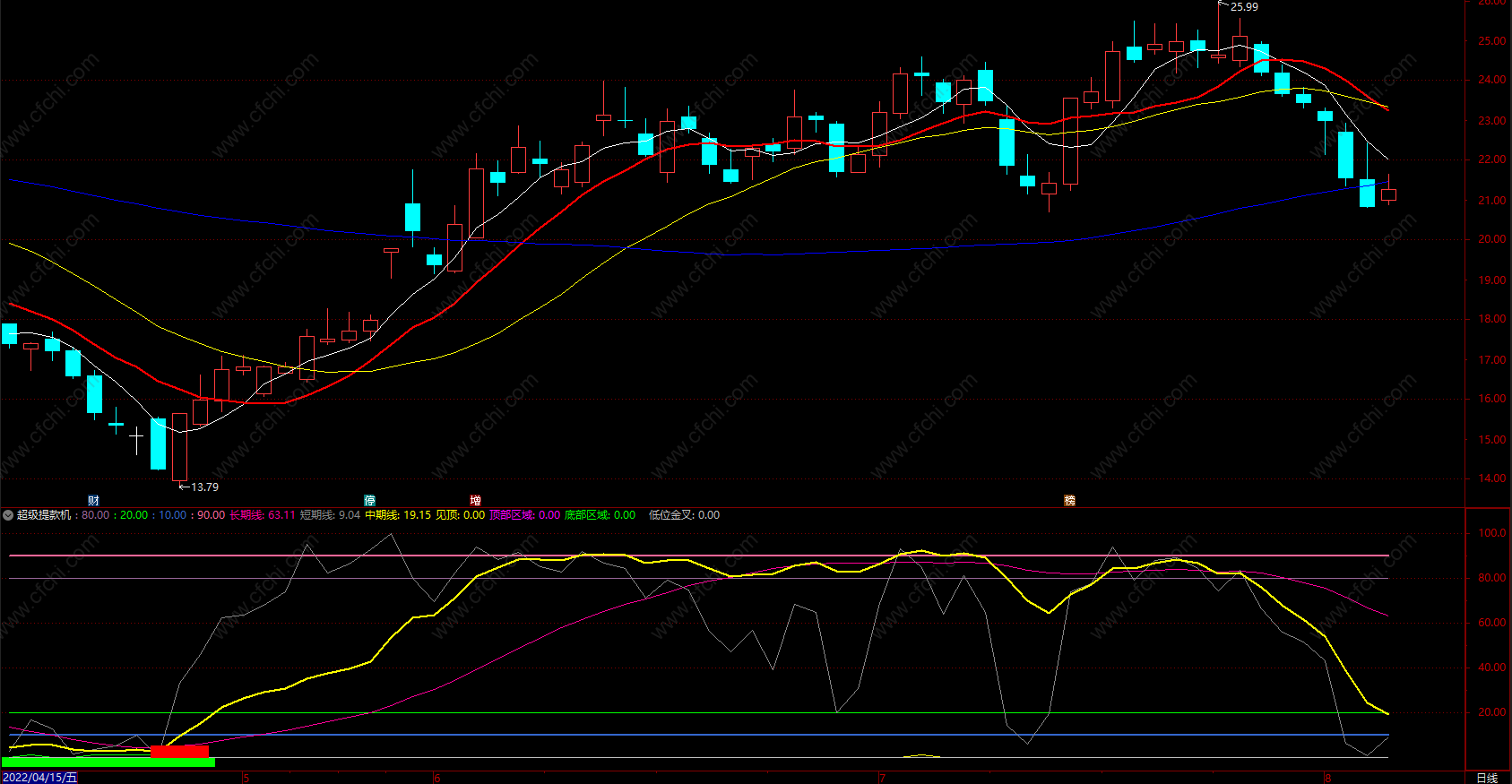
Task: Click the red signal bar in the indicator panel
Action: point(180,751)
